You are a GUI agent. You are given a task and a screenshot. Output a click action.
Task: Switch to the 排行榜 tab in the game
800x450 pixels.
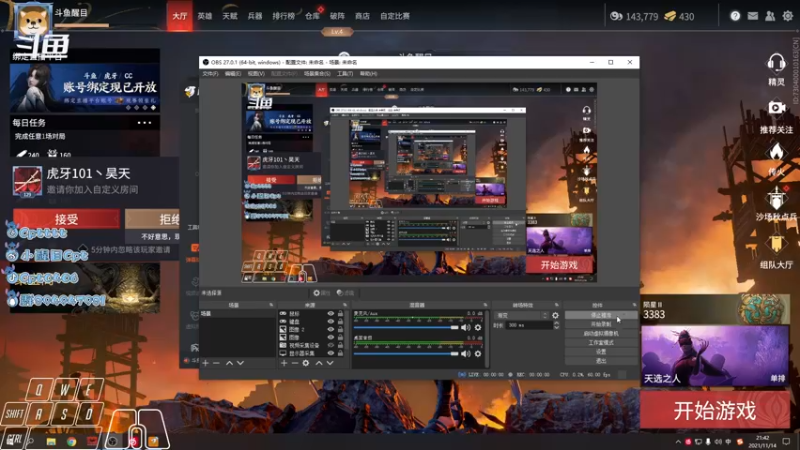[283, 16]
